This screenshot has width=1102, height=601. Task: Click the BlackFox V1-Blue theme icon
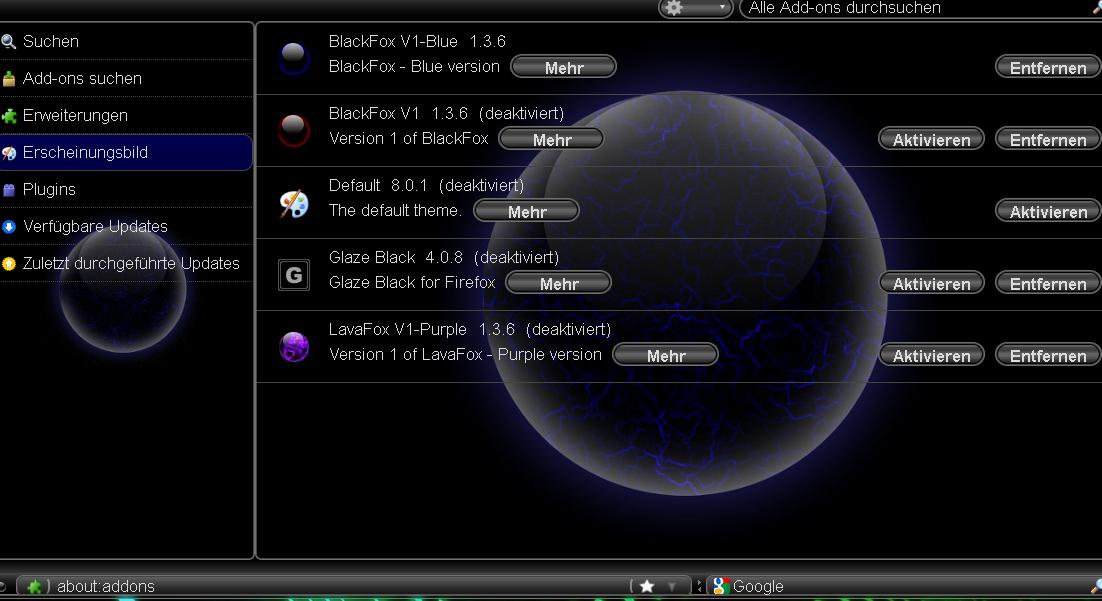tap(294, 58)
